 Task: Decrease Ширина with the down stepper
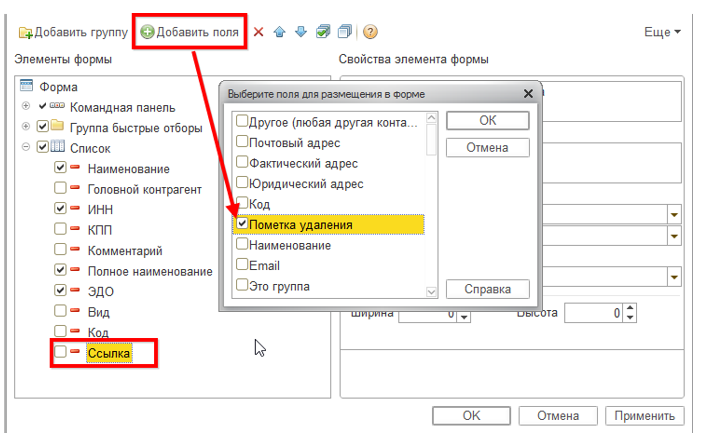pos(464,317)
